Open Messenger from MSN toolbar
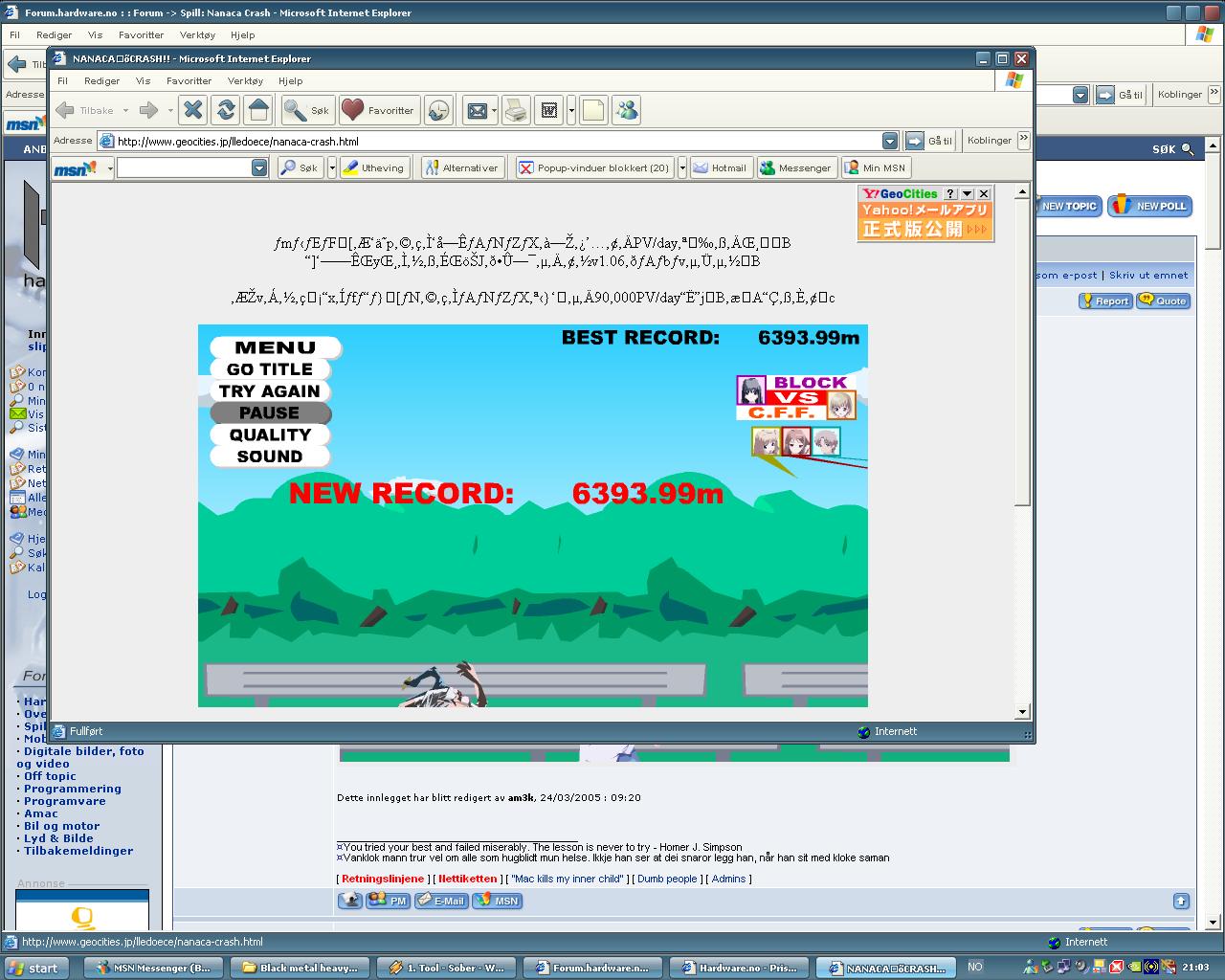Screen dimensions: 1225x980 (x=796, y=167)
